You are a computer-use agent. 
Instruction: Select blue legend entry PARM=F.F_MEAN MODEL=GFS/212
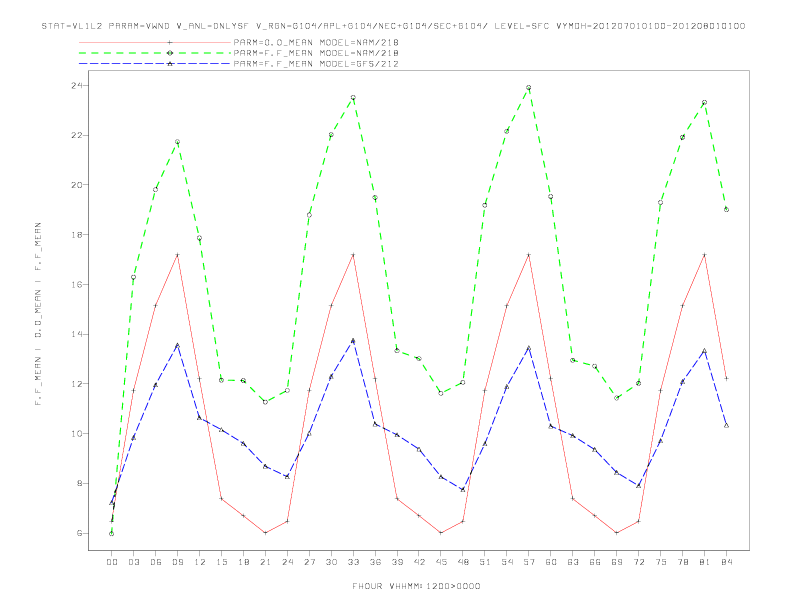tap(316, 64)
